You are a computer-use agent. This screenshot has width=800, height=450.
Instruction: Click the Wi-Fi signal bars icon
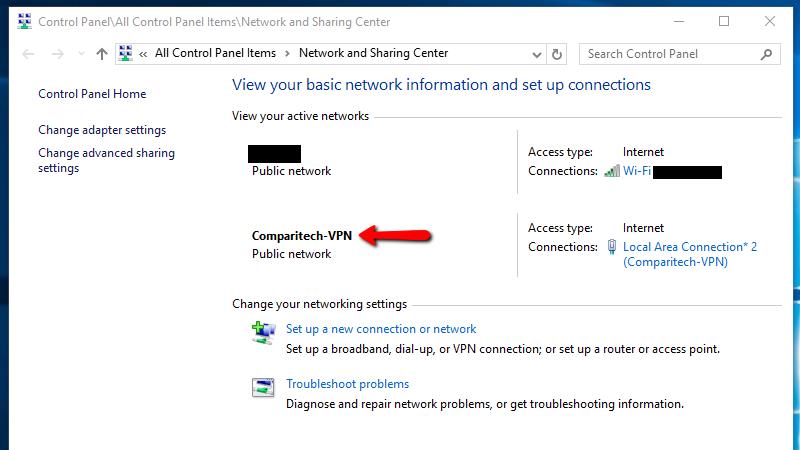tap(612, 171)
